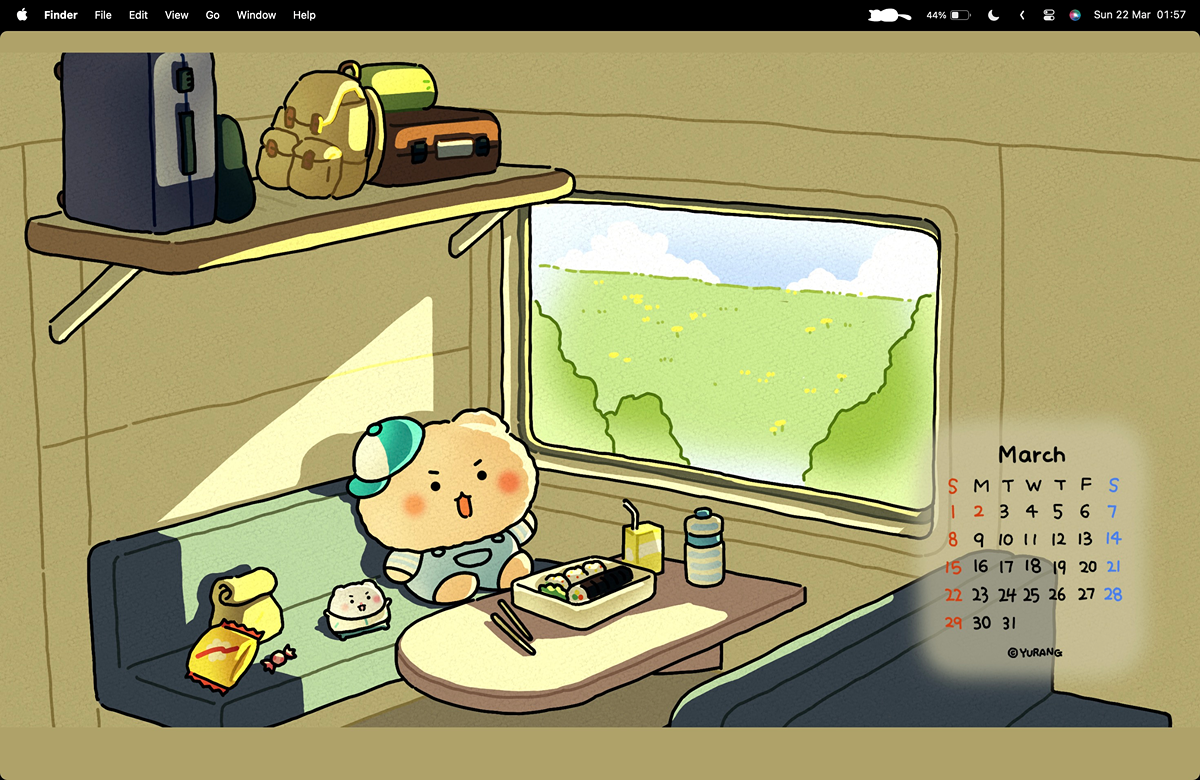Click date 31 on the wallpaper calendar

point(1008,623)
